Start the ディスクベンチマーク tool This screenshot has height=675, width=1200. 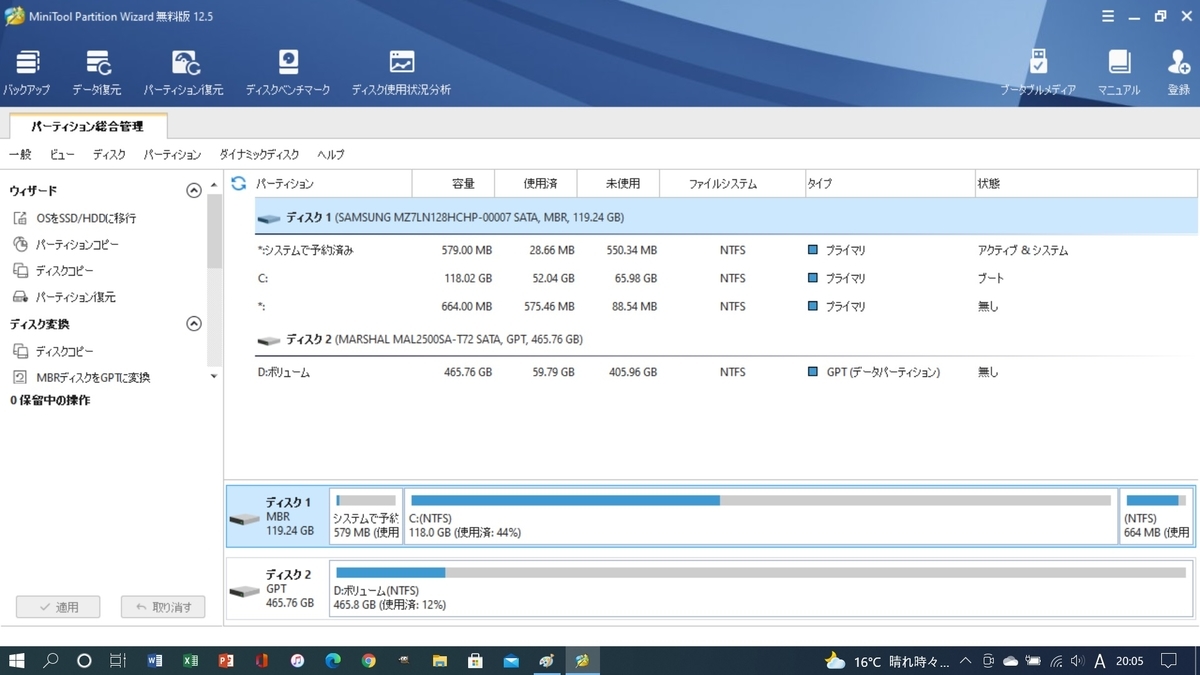tap(288, 73)
